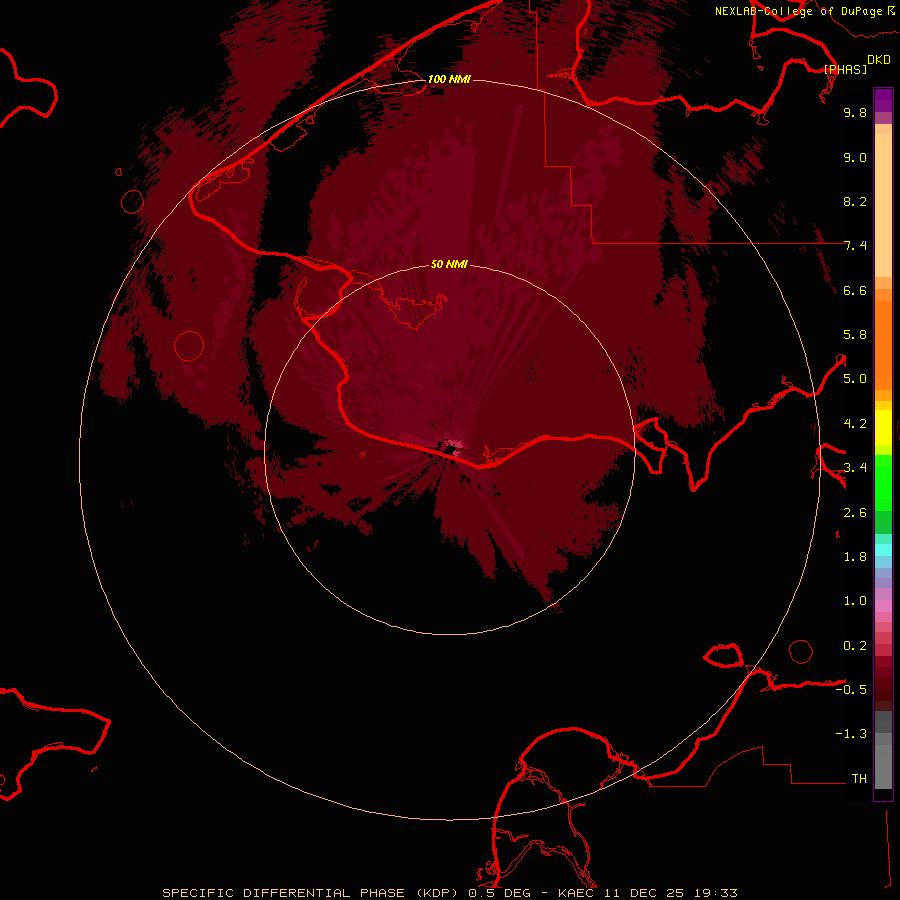The width and height of the screenshot is (900, 900).
Task: Select the 0.2 scale label
Action: pos(855,646)
